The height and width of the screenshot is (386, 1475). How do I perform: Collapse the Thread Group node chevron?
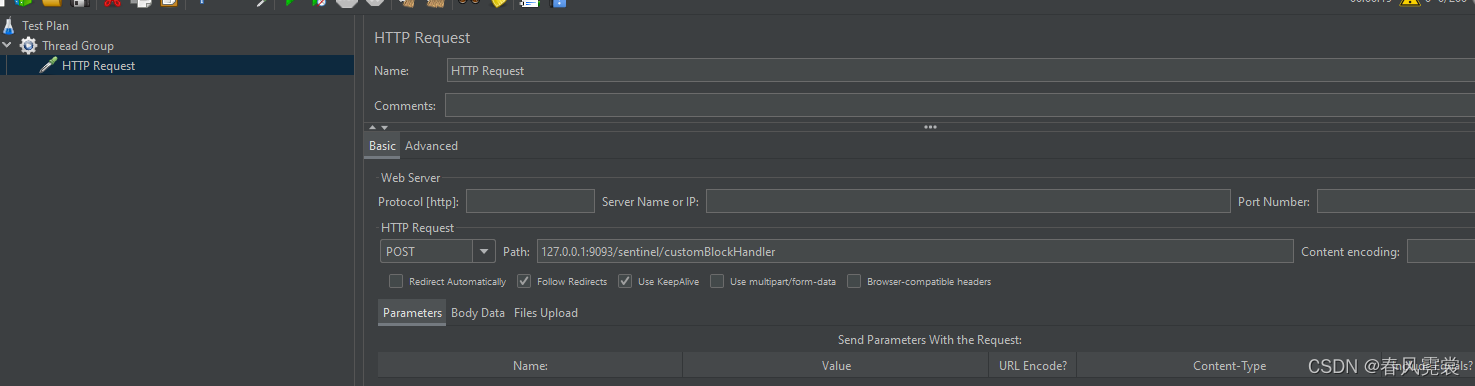[8, 45]
